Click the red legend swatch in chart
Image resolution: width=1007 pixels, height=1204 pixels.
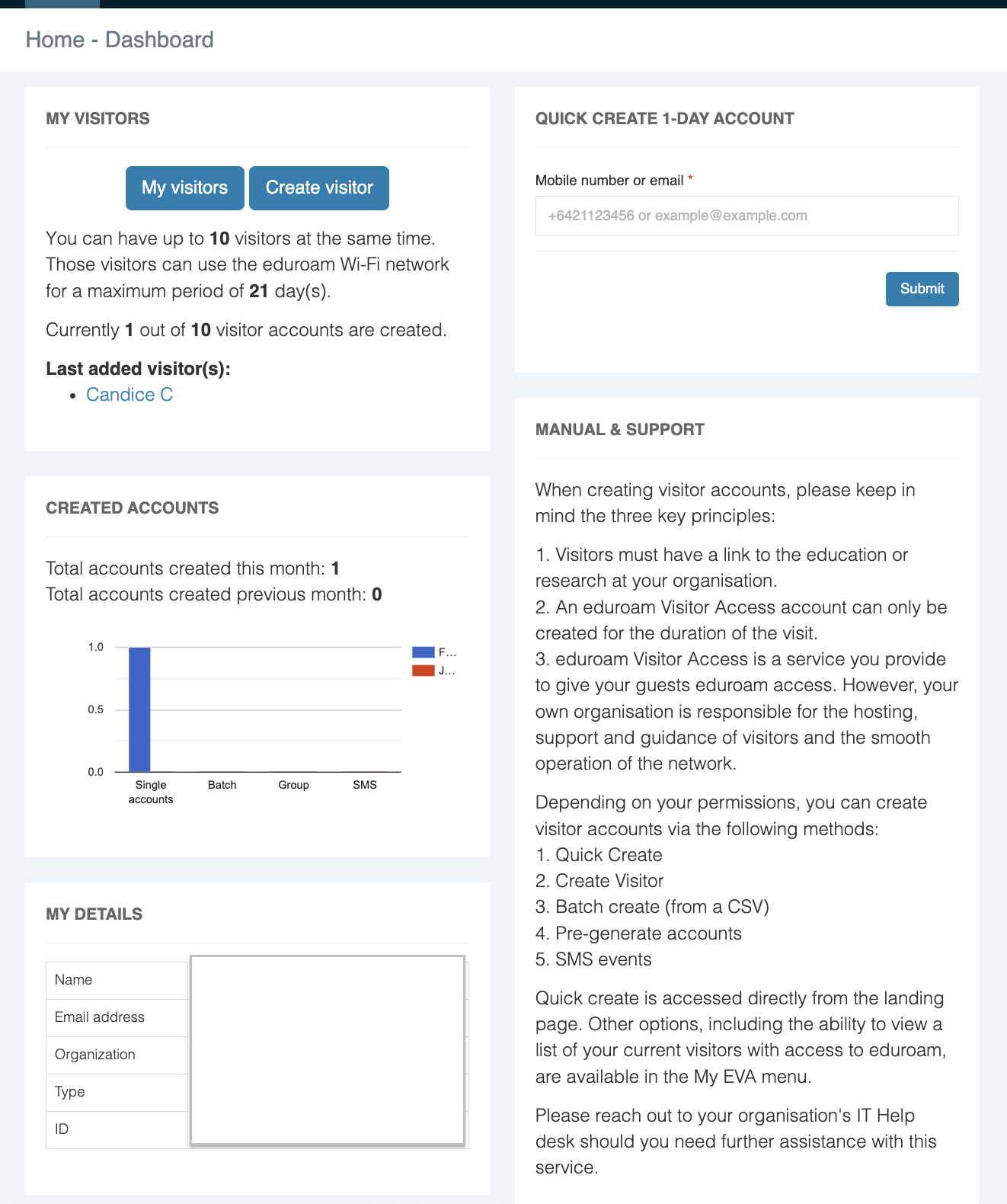click(x=424, y=671)
